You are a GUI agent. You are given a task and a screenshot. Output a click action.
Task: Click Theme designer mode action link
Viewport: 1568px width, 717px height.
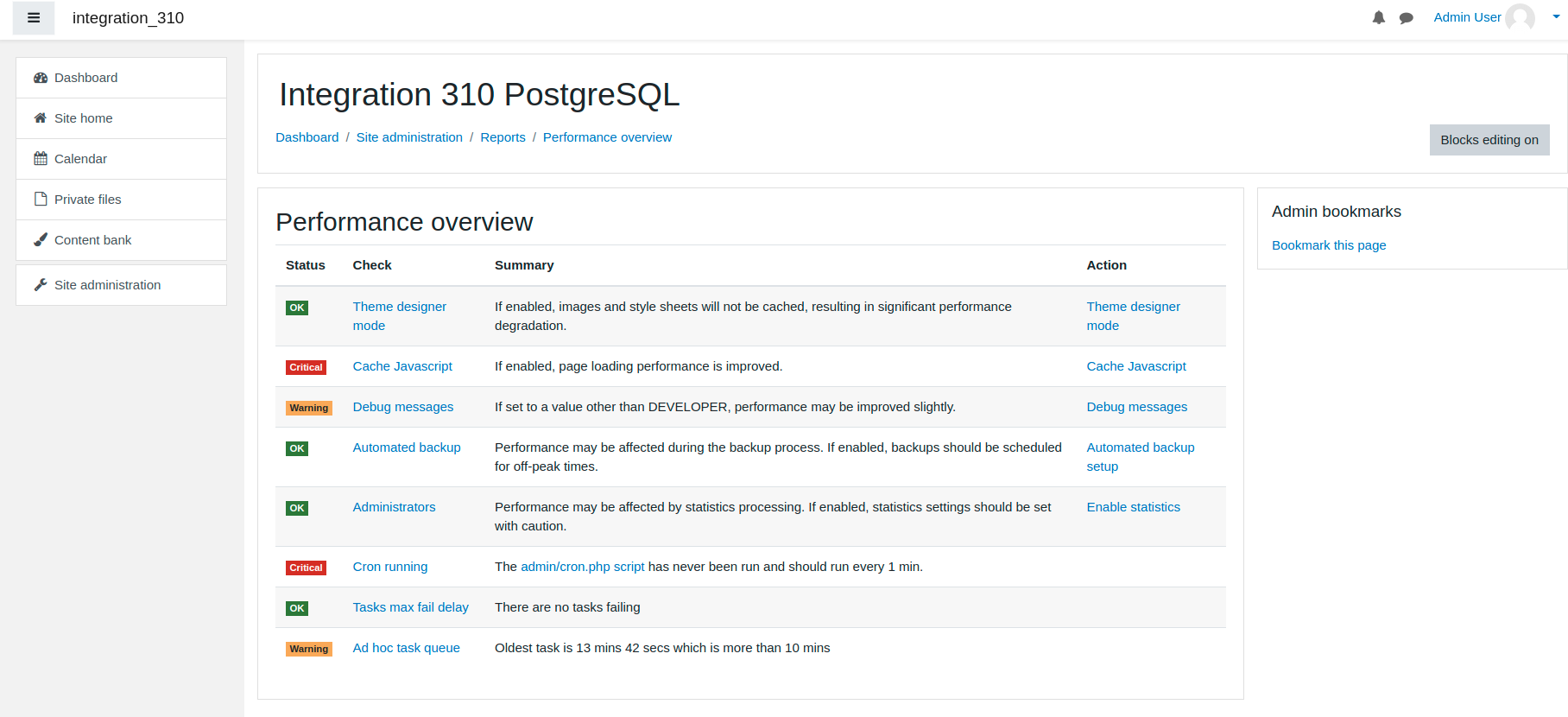pos(1133,316)
